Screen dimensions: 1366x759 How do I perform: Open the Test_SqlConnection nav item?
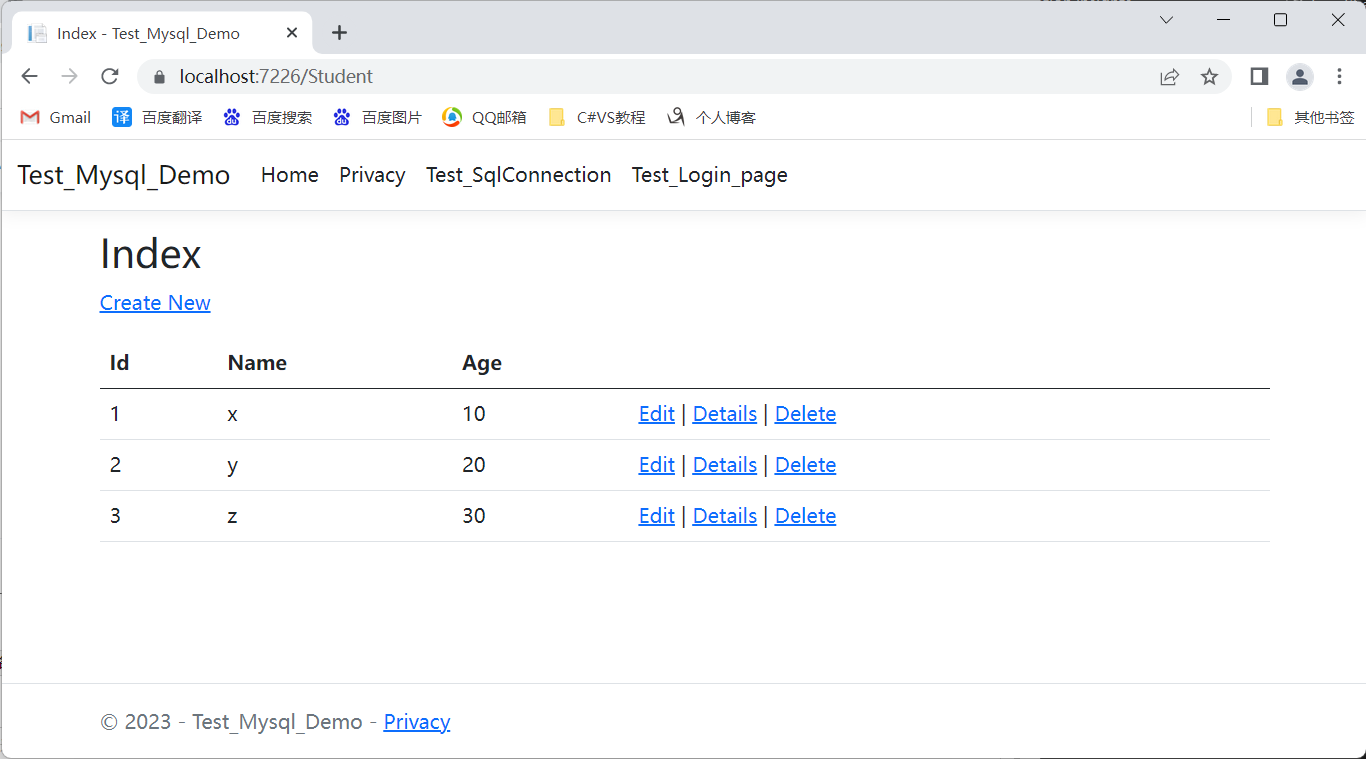point(518,175)
